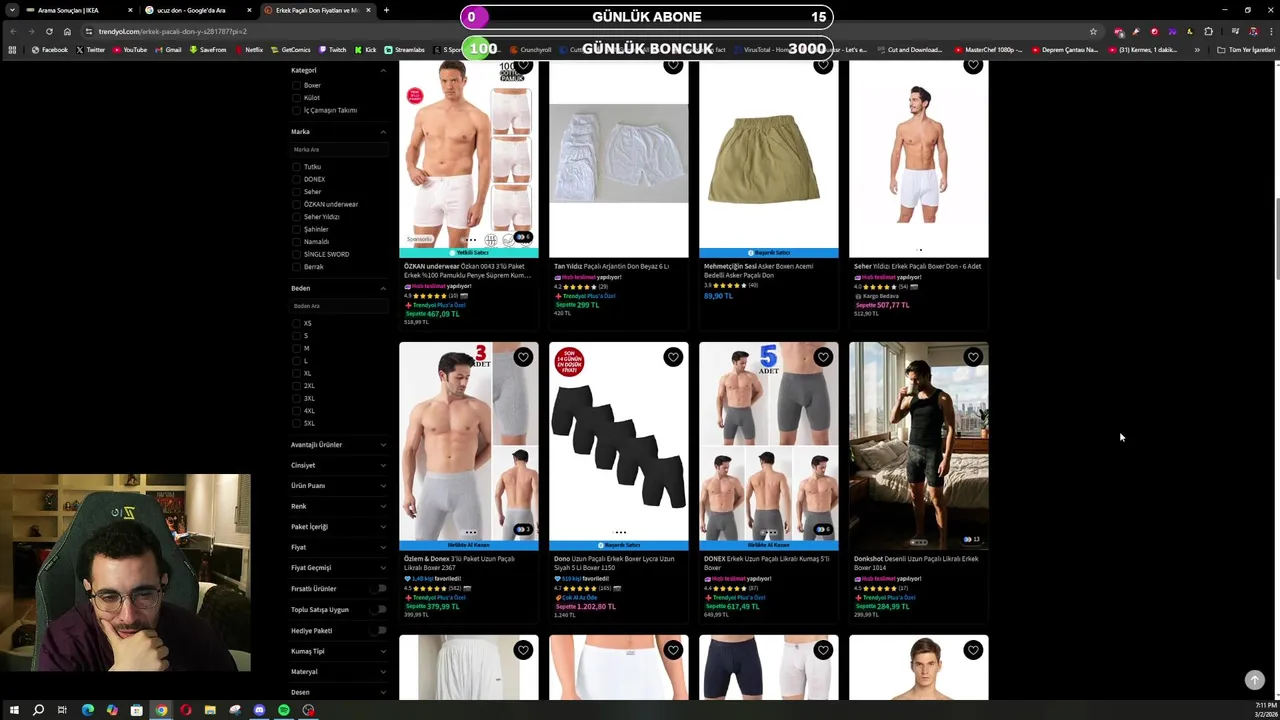The image size is (1280, 720).
Task: Open the browser extensions puzzle icon
Action: 1208,31
